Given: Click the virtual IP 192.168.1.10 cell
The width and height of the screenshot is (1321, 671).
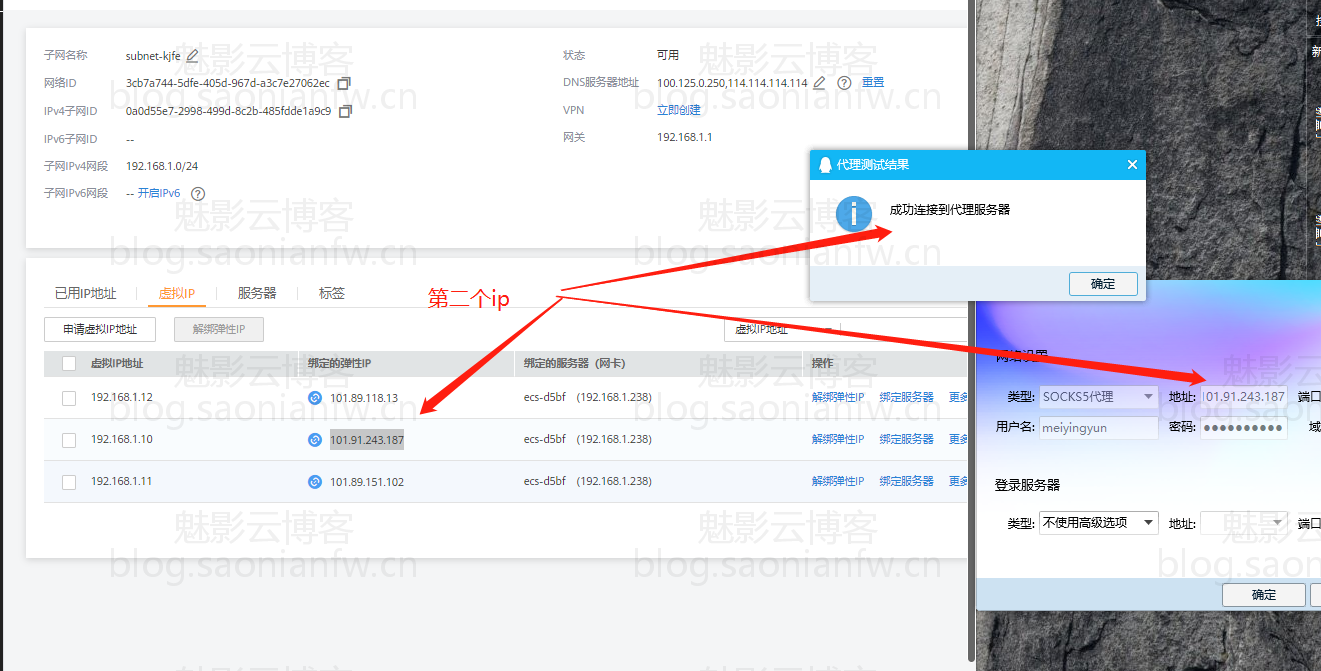Looking at the screenshot, I should click(x=122, y=440).
